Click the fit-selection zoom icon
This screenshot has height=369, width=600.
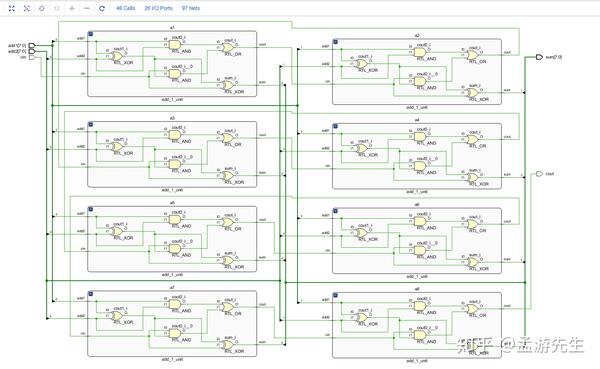tap(26, 8)
